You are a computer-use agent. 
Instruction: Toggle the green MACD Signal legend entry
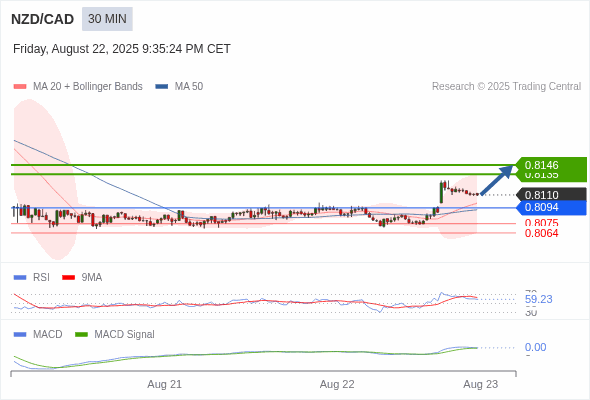point(115,335)
